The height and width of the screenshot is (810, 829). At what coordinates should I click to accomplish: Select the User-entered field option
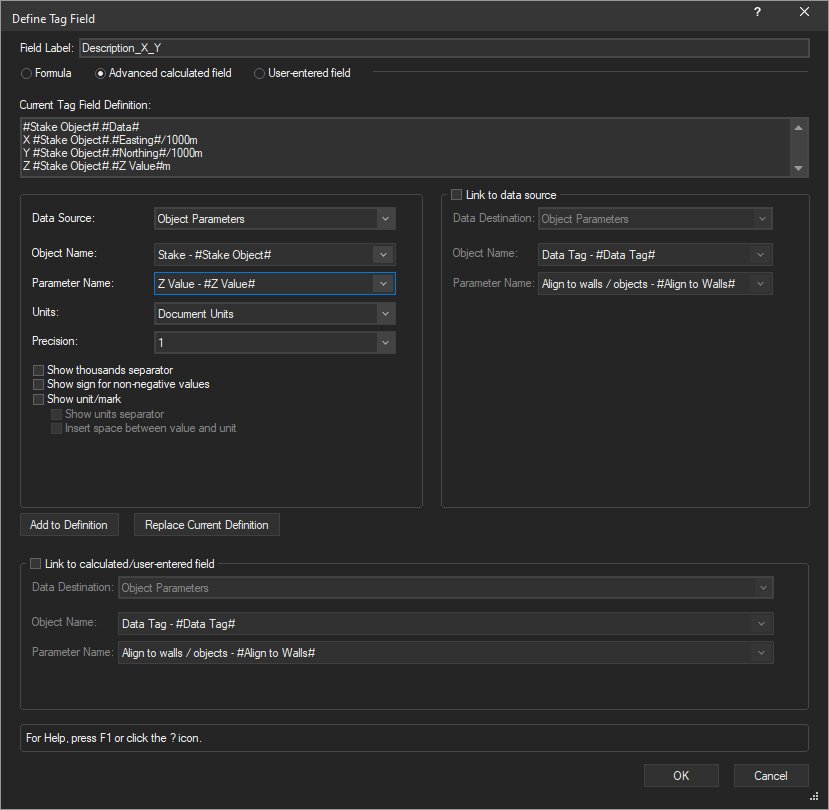(260, 73)
